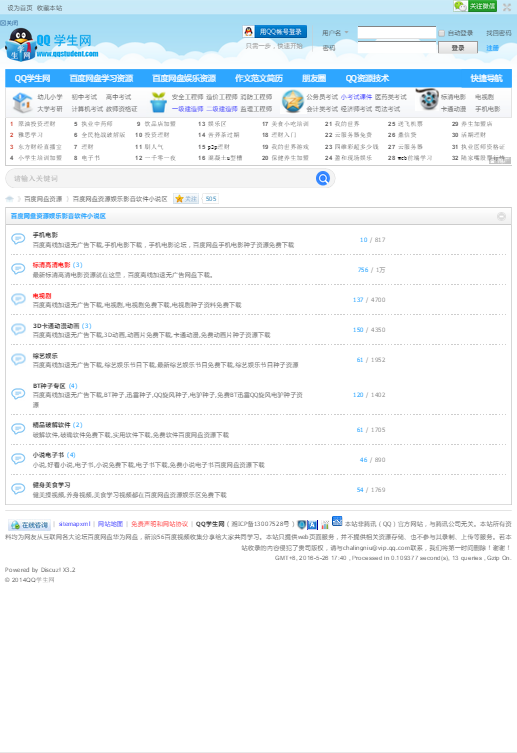Open the 标清高清电影 forum link
The width and height of the screenshot is (517, 753).
coord(51,265)
